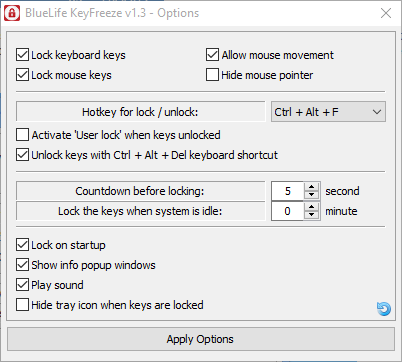Enable Activate 'User lock' when keys unlocked

(22, 135)
